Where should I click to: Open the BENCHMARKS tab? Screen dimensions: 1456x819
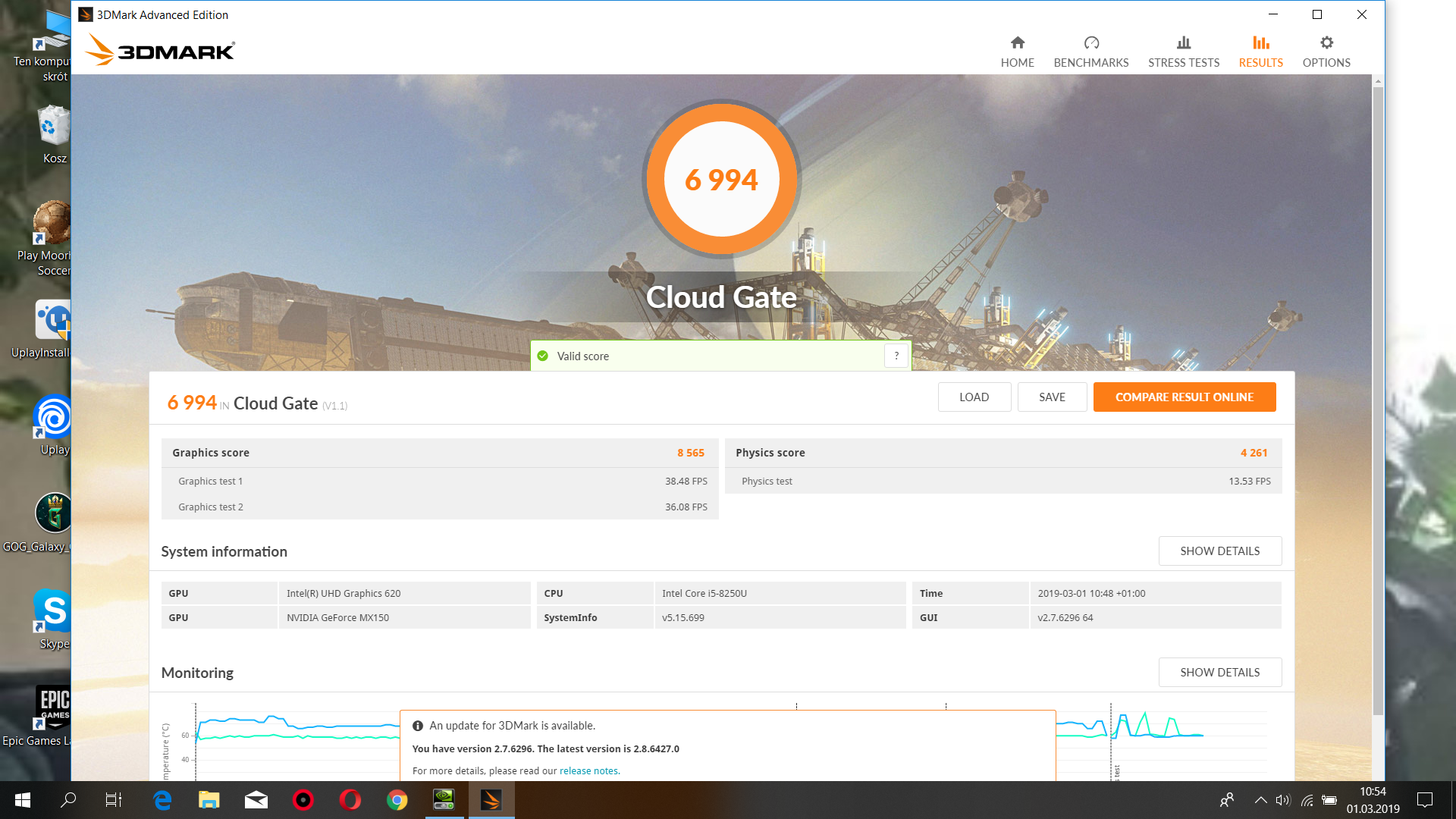pyautogui.click(x=1090, y=52)
